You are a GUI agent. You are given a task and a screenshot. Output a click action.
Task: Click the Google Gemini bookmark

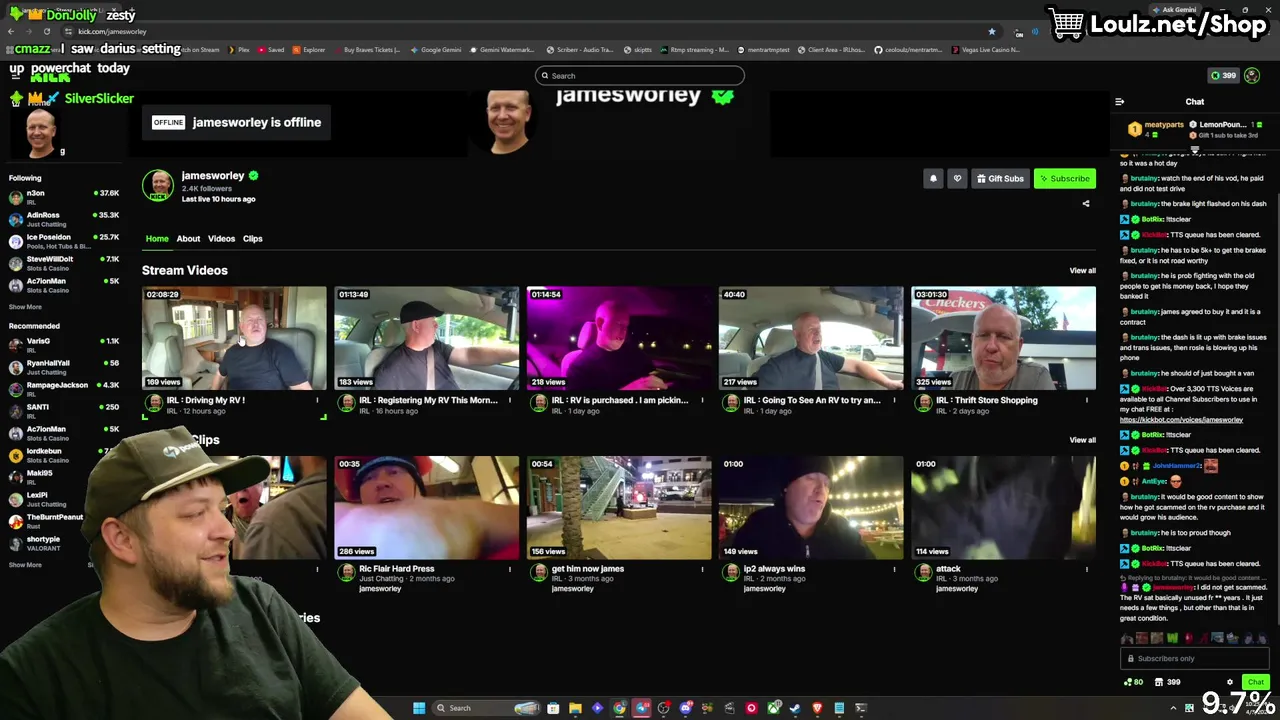435,50
